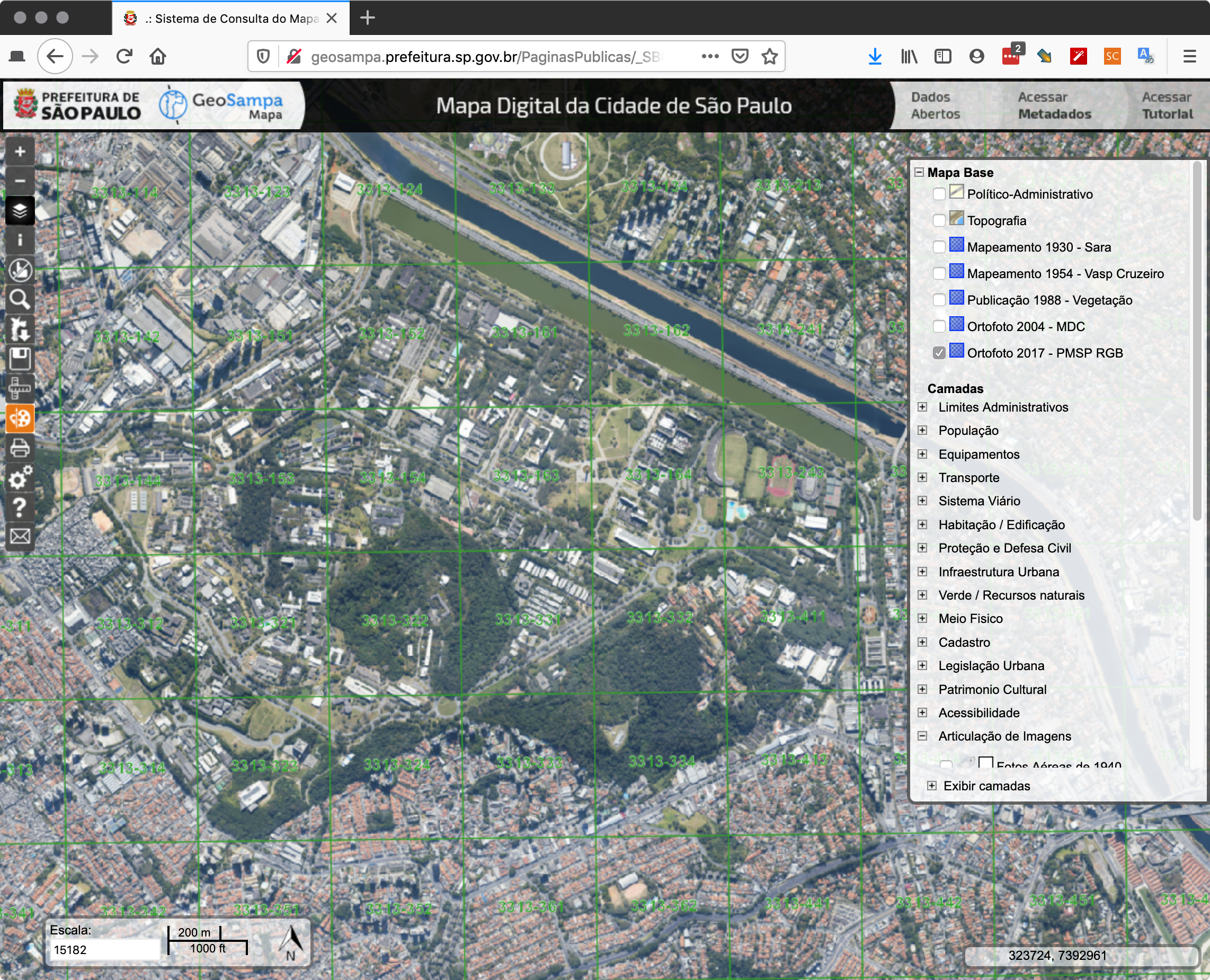Click the ruler measurement tool
This screenshot has width=1210, height=980.
(20, 388)
